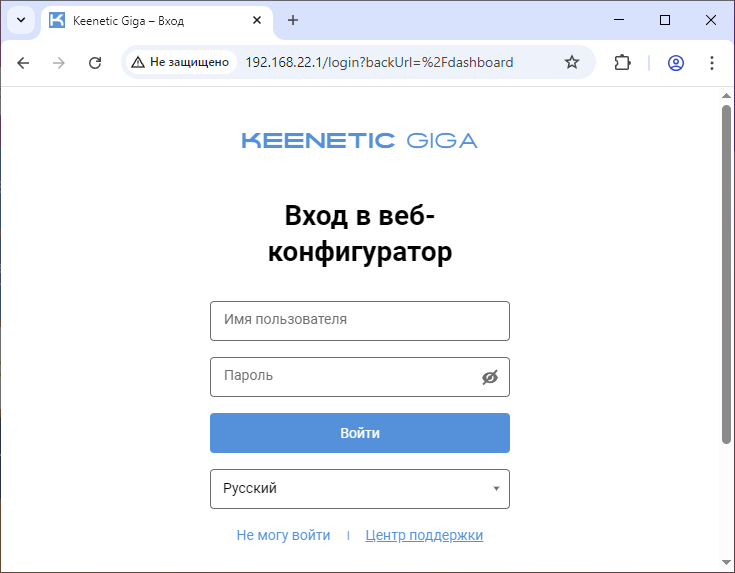Viewport: 735px width, 573px height.
Task: Go back to previous page
Action: (x=24, y=63)
